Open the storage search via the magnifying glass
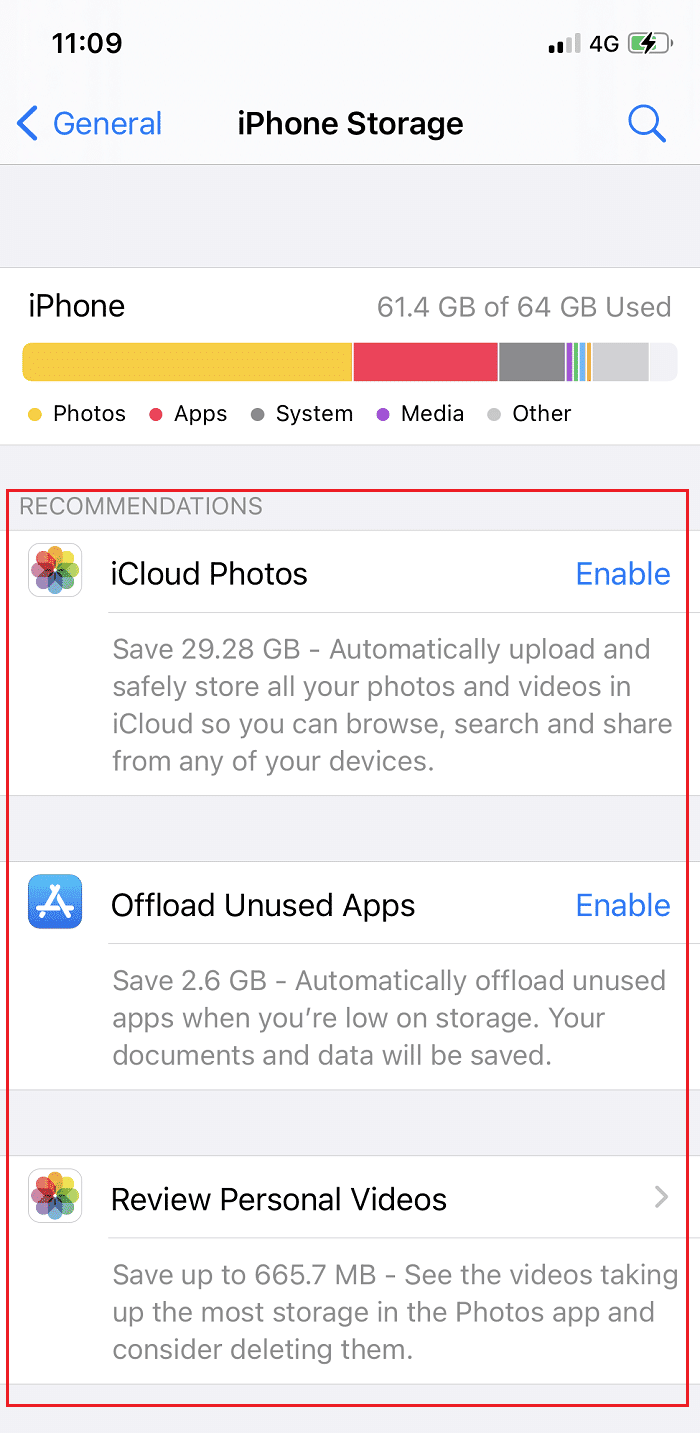The image size is (700, 1433). 647,123
